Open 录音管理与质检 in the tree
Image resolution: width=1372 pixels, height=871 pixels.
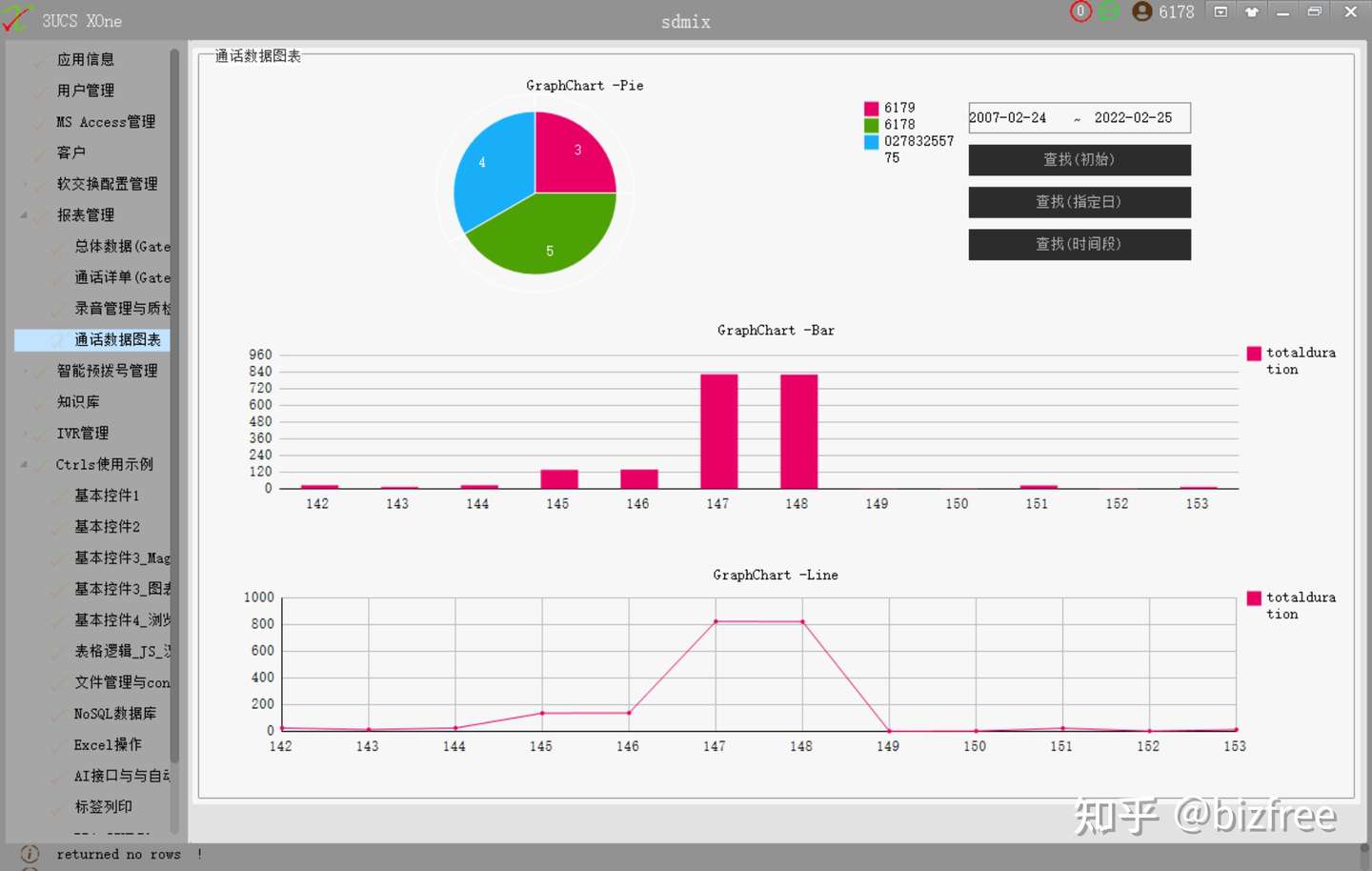click(x=122, y=309)
